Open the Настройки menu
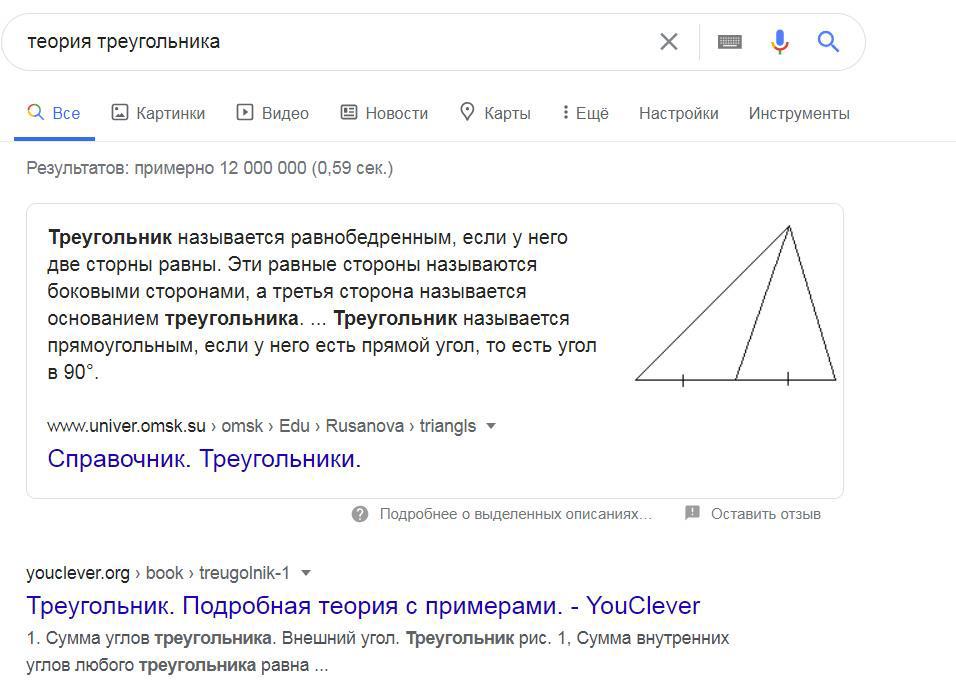Image resolution: width=956 pixels, height=695 pixels. (678, 113)
